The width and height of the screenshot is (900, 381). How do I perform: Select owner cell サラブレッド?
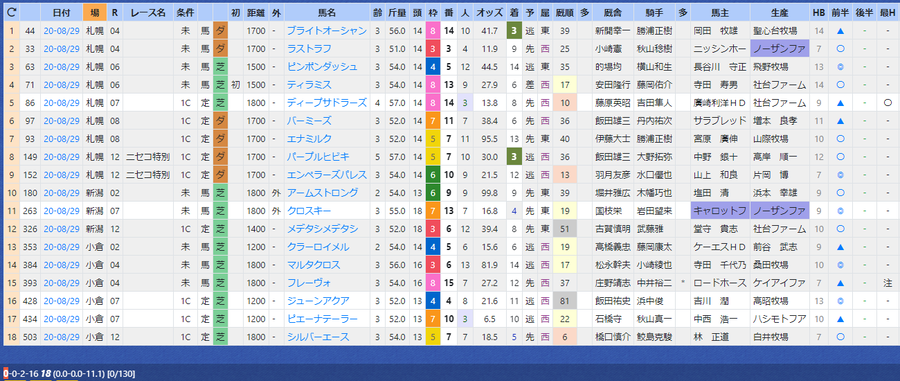(719, 121)
